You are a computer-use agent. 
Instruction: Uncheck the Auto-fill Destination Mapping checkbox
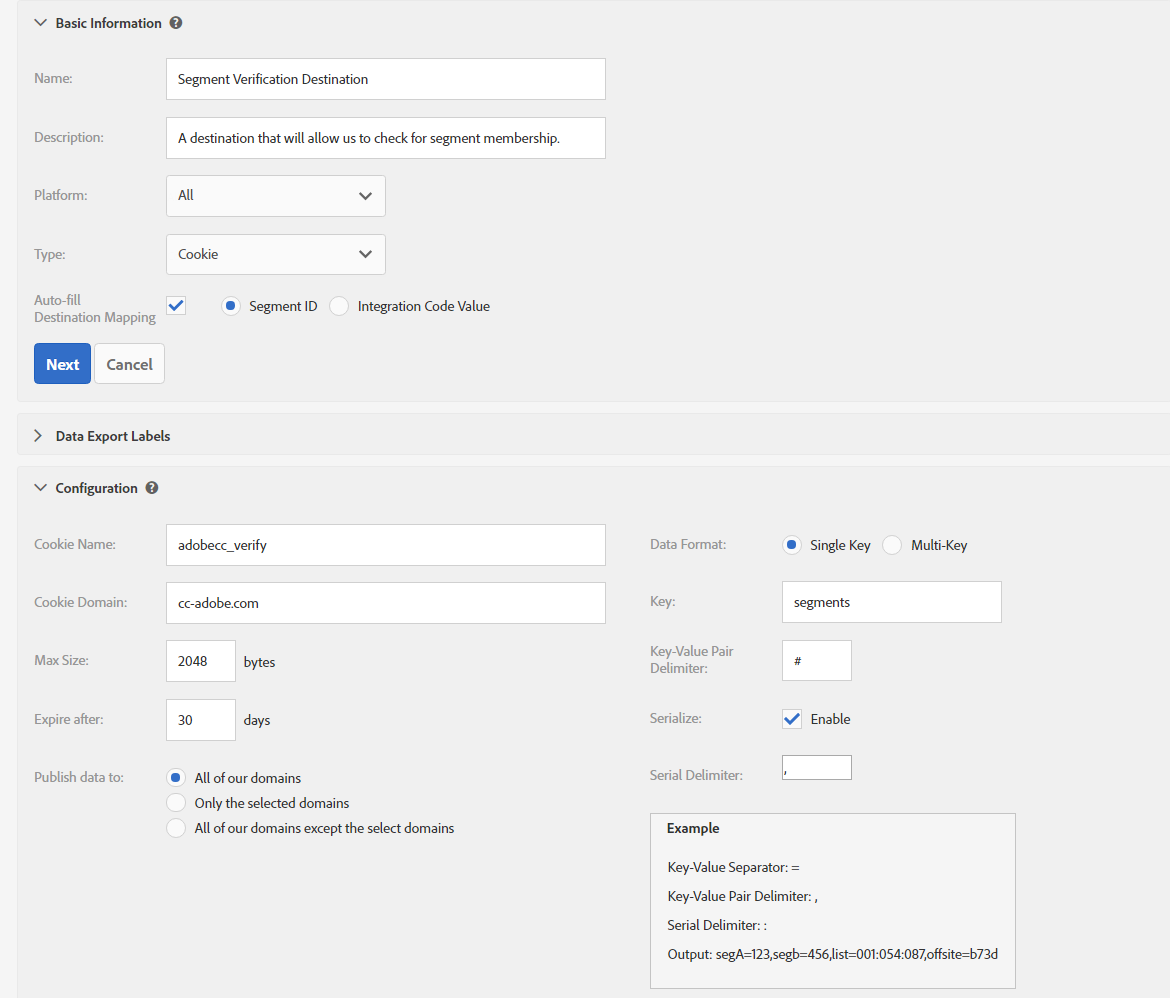pos(176,305)
